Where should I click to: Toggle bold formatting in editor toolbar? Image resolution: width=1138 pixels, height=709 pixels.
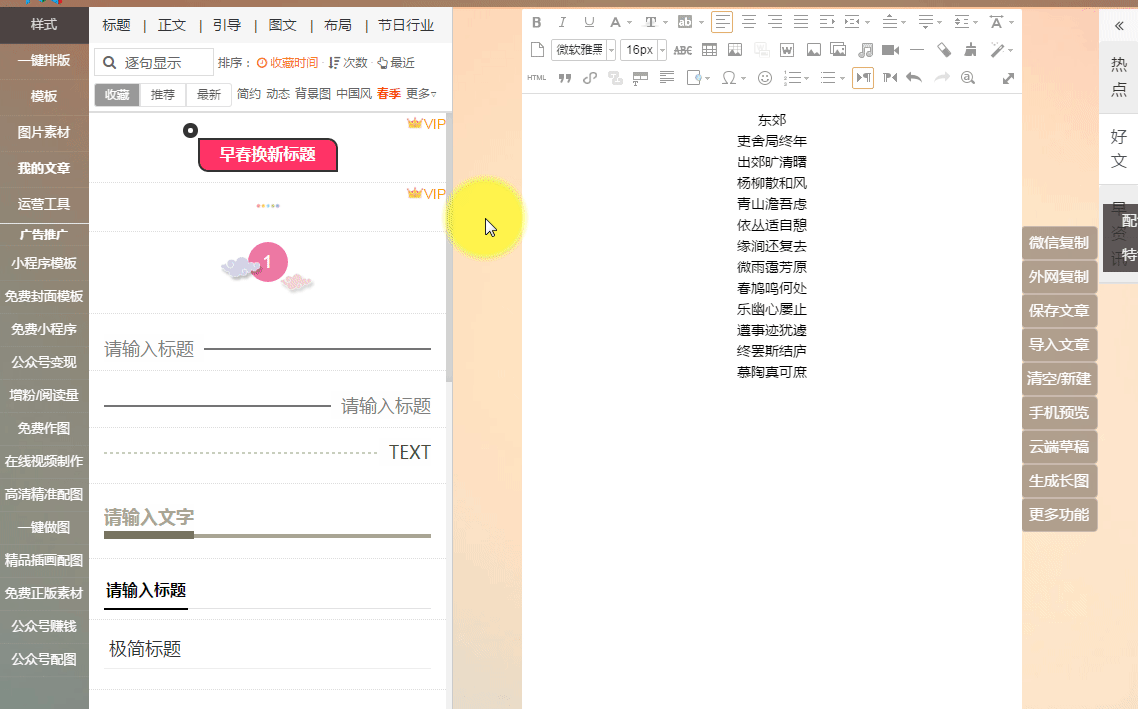pos(537,22)
